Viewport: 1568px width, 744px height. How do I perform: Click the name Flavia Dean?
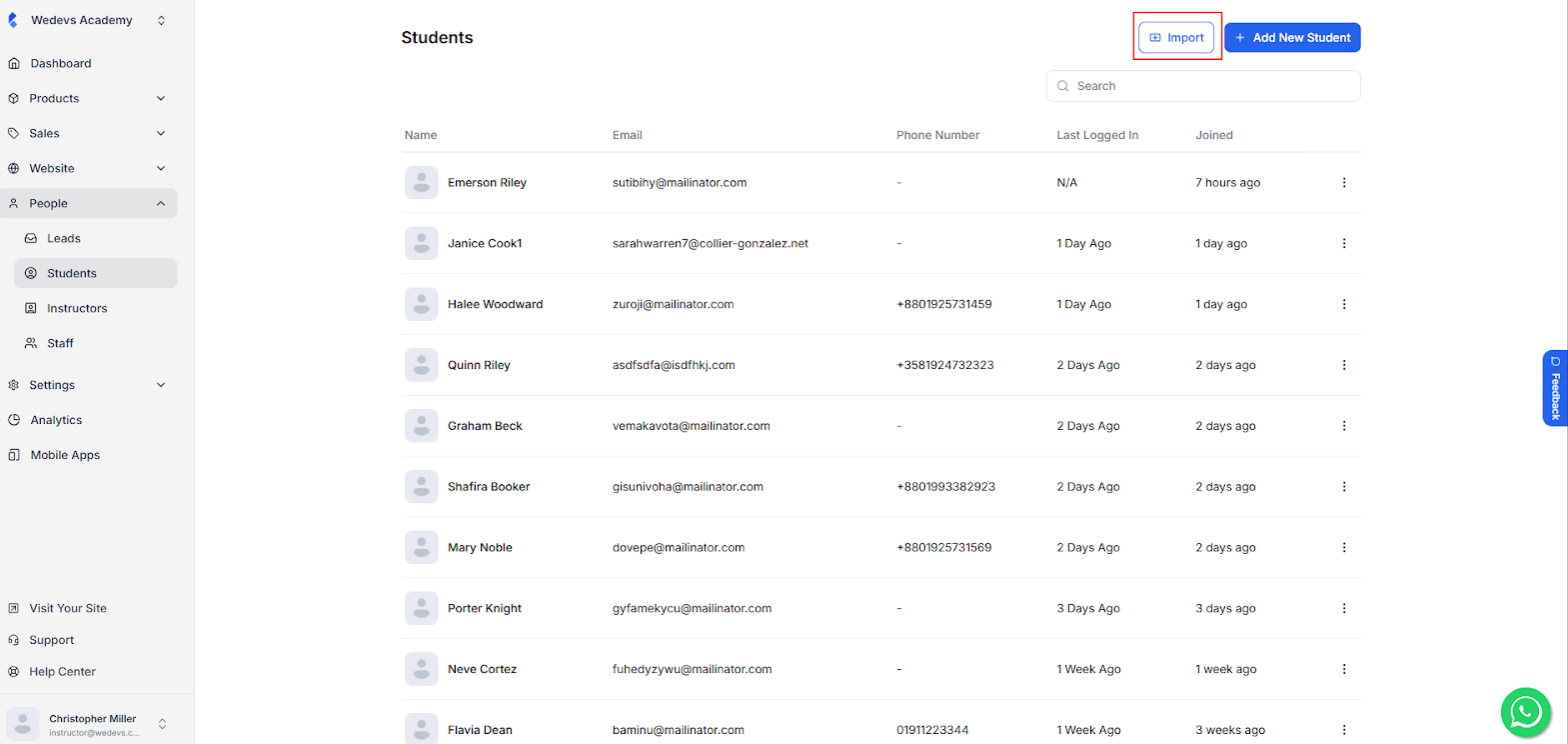[x=480, y=730]
